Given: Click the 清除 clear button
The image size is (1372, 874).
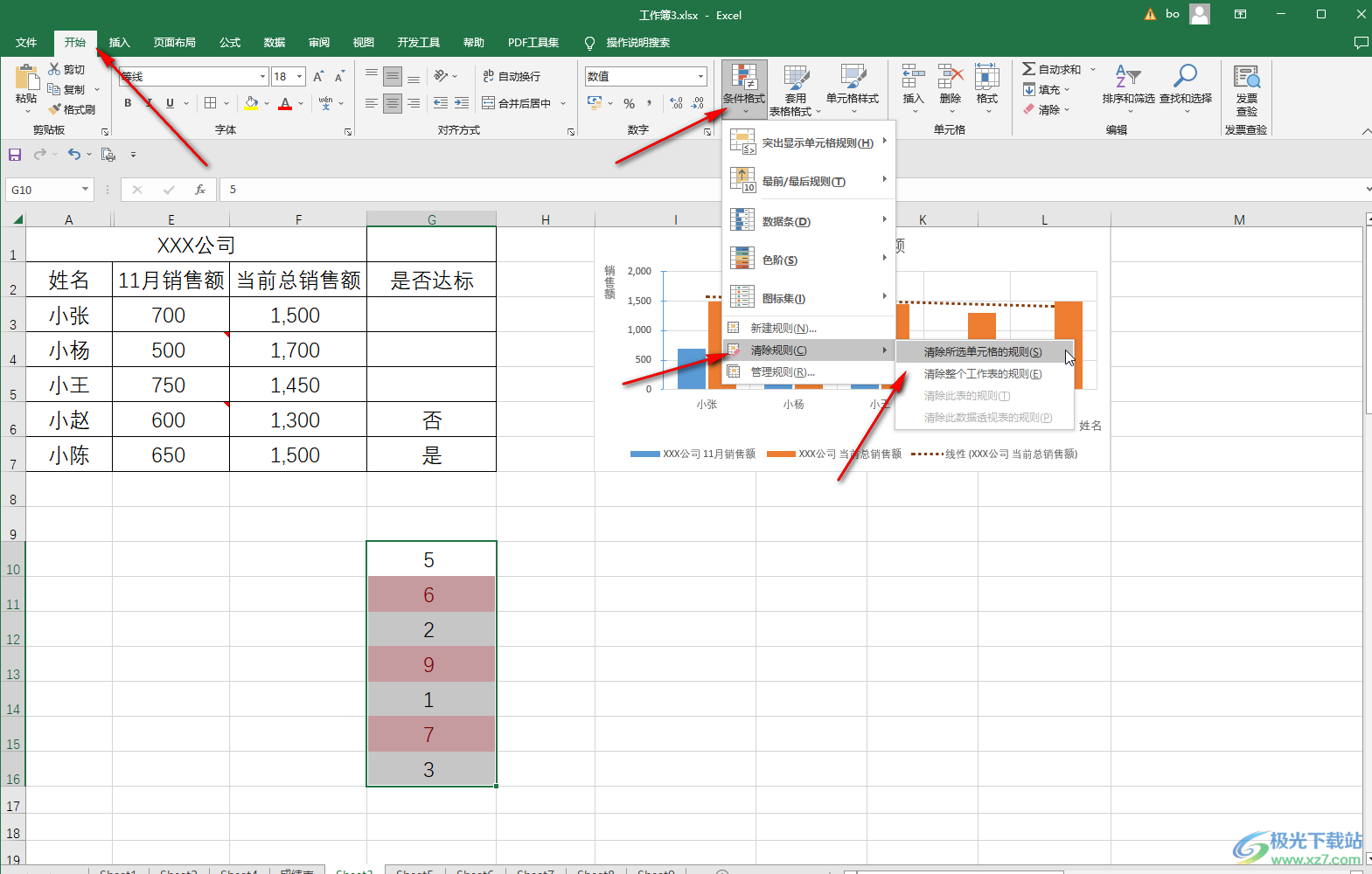Looking at the screenshot, I should tap(1047, 109).
